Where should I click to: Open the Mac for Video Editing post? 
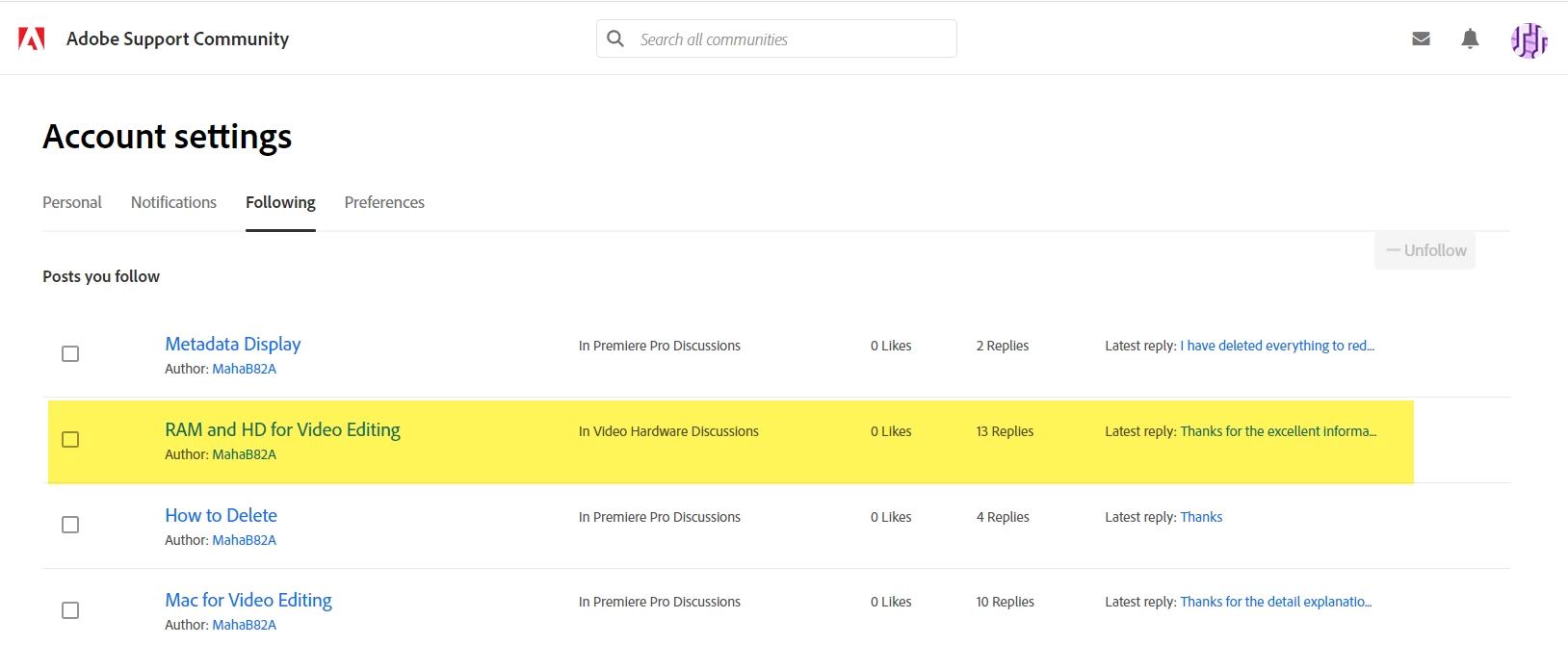248,600
